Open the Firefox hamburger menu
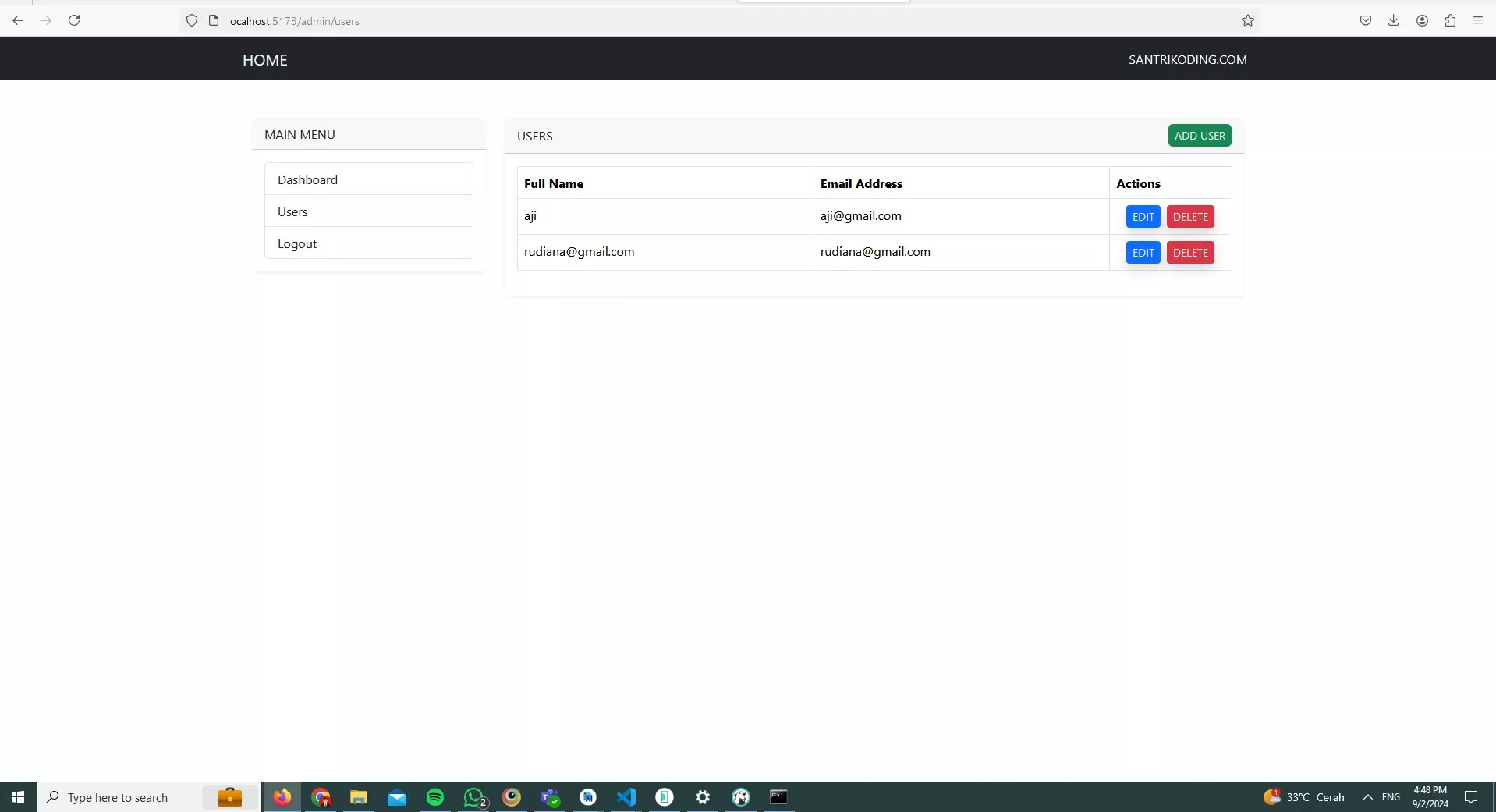This screenshot has width=1496, height=812. tap(1478, 20)
